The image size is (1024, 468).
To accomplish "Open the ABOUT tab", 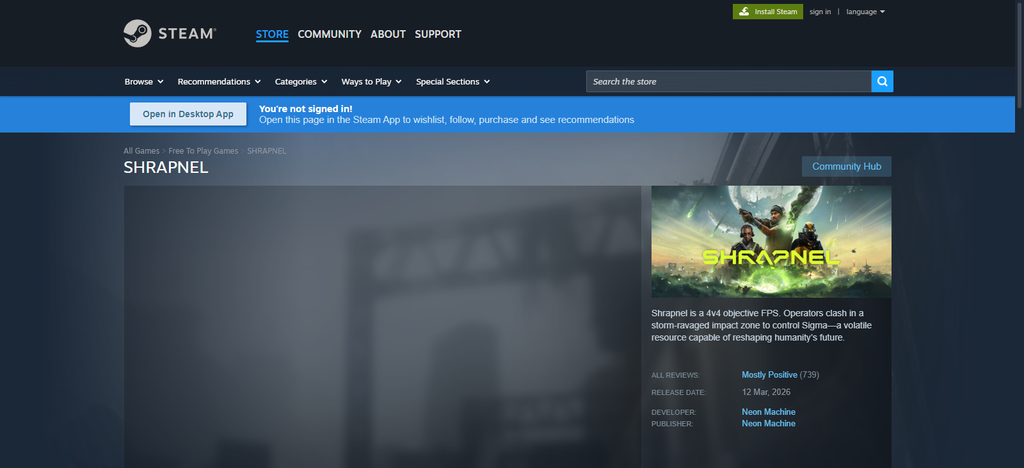I will click(x=388, y=34).
